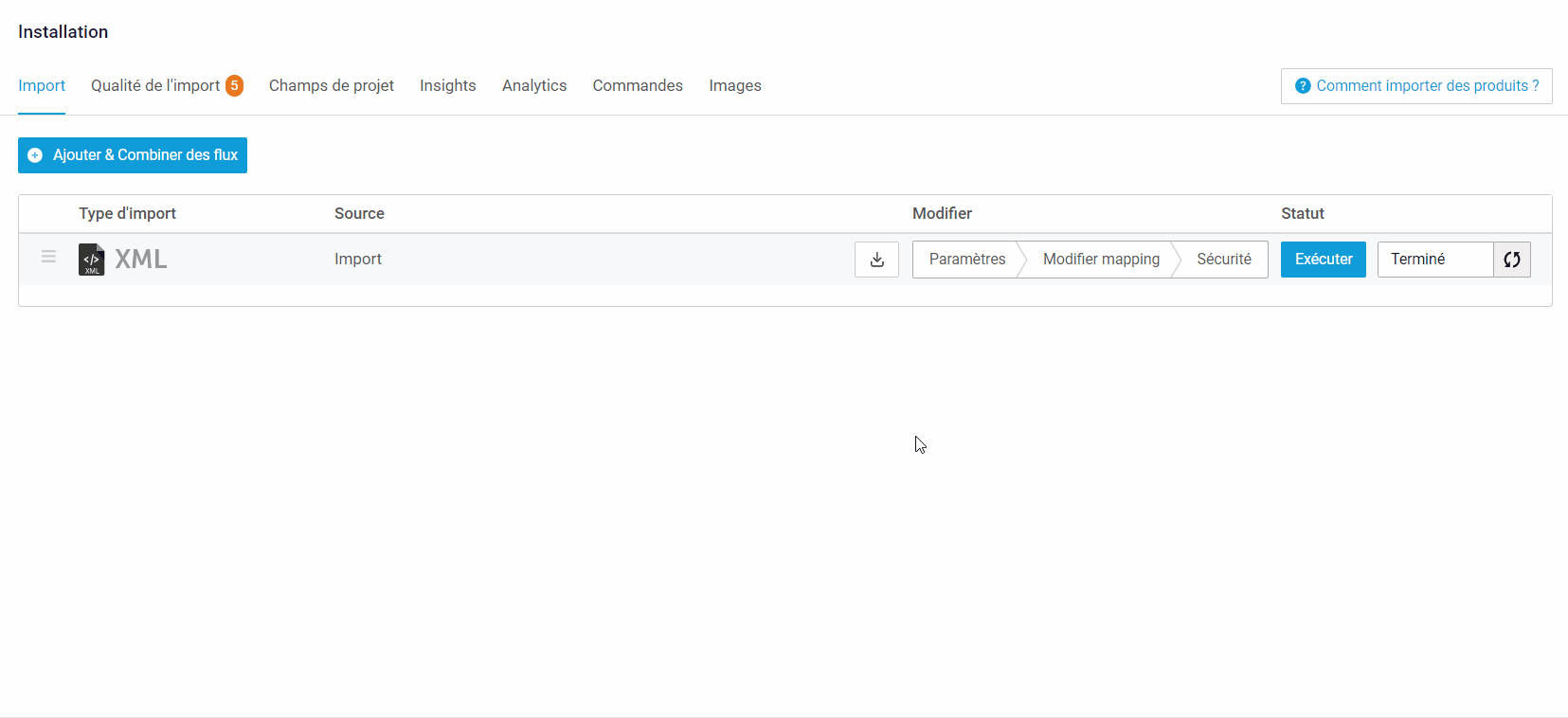Screen dimensions: 1568x718
Task: Click the orange import quality badge
Action: (234, 86)
